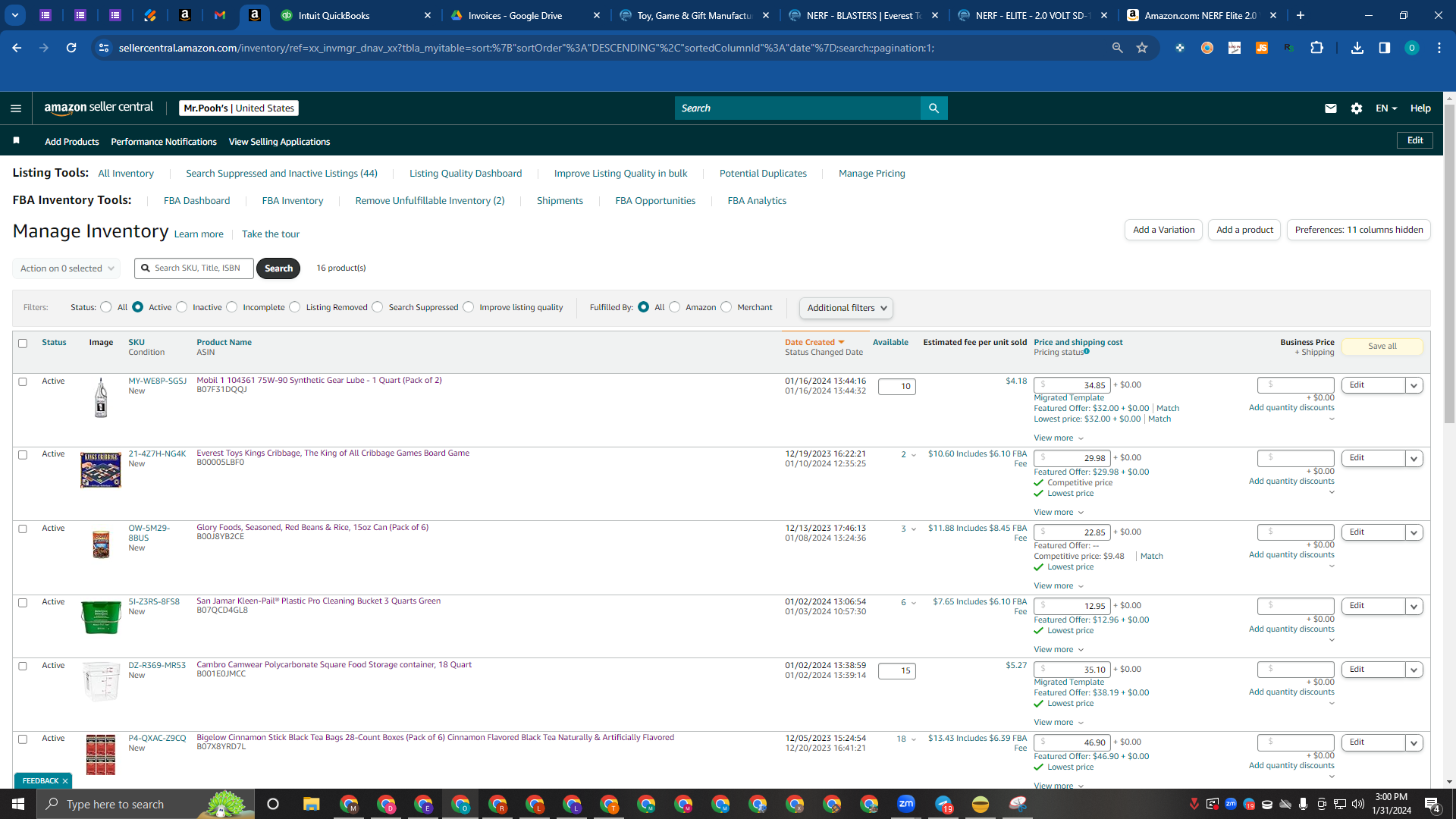The height and width of the screenshot is (819, 1456).
Task: Open the FBA Dashboard link
Action: tap(196, 201)
